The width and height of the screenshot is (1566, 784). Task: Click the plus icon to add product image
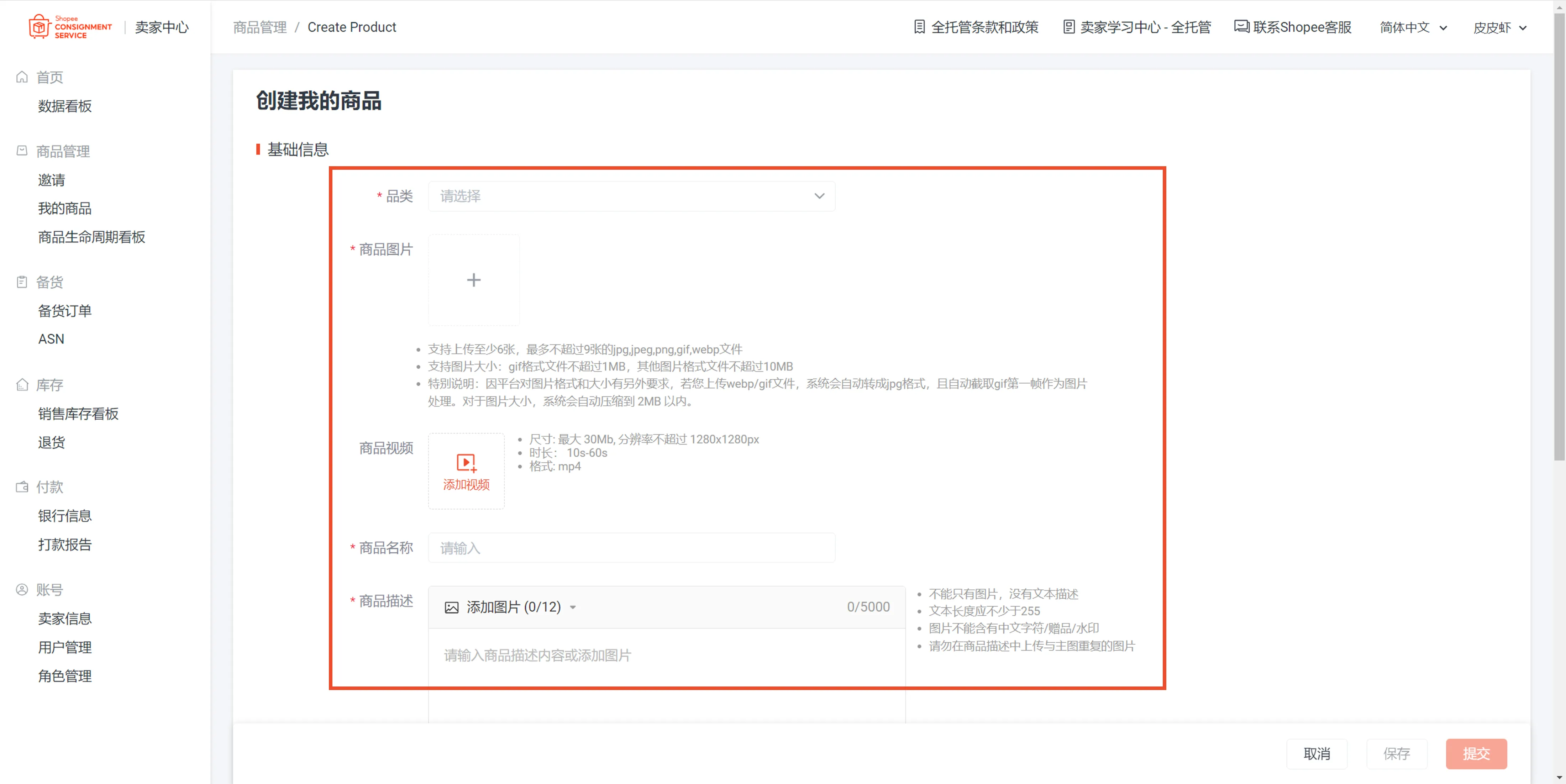(474, 280)
